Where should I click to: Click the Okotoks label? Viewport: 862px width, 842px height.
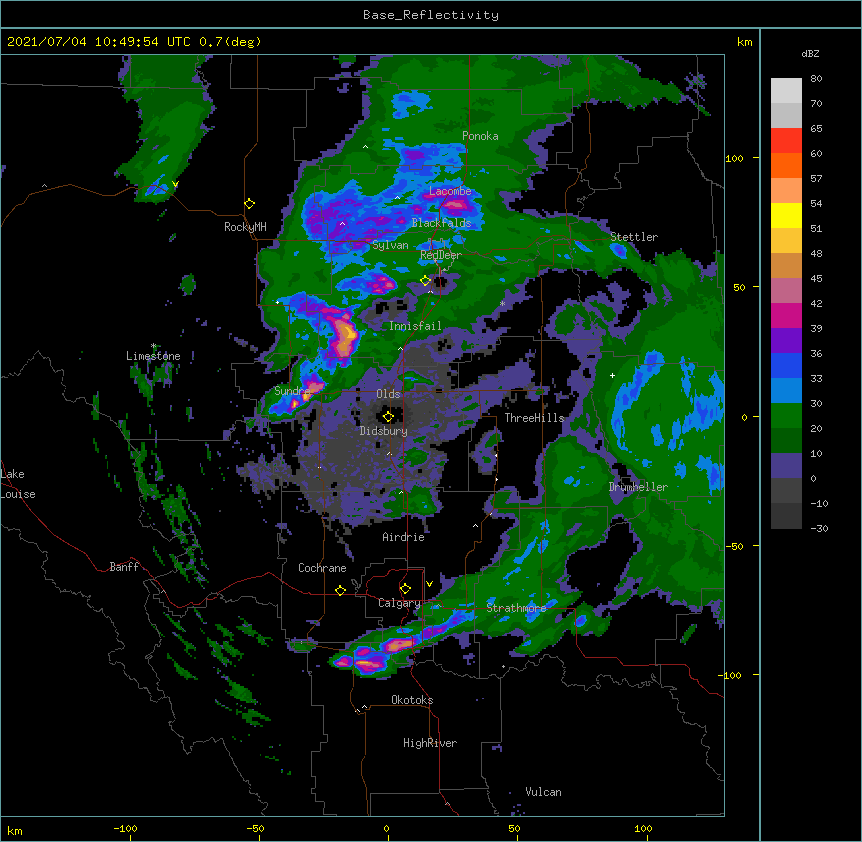412,700
